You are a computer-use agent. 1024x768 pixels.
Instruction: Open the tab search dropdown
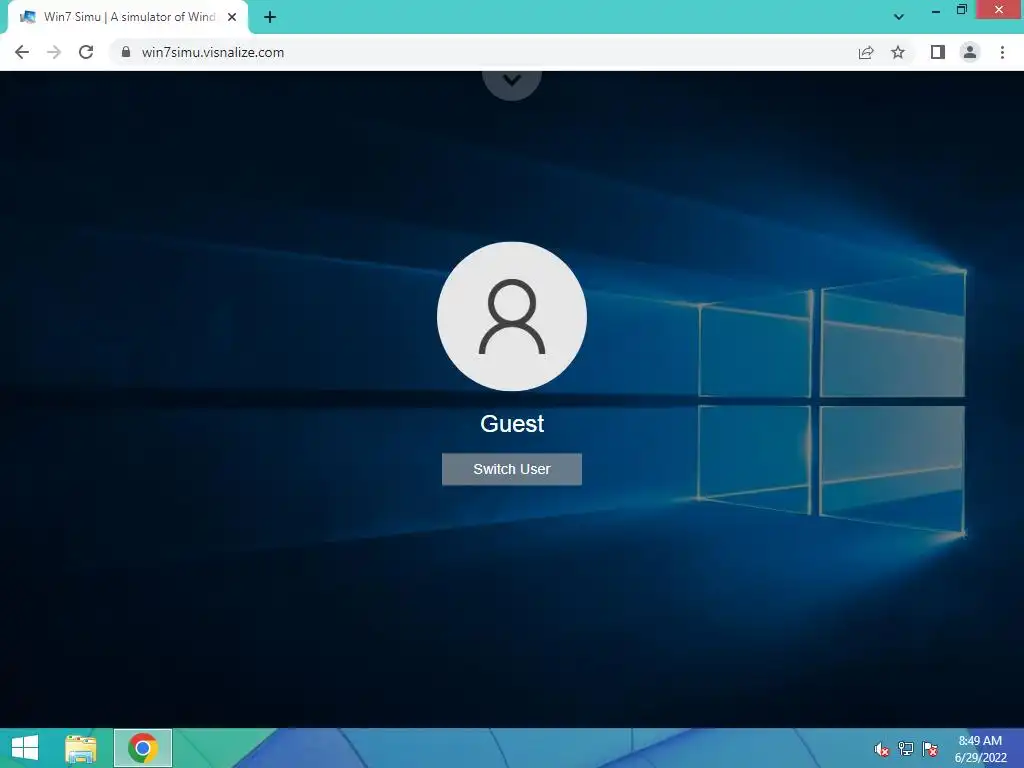coord(899,17)
